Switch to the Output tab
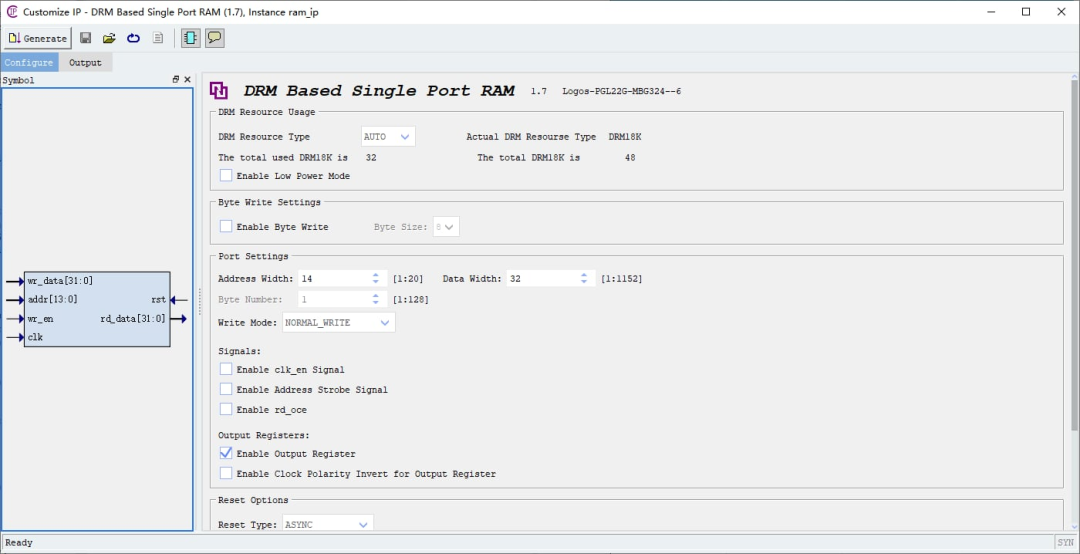Viewport: 1080px width, 554px height. (85, 62)
